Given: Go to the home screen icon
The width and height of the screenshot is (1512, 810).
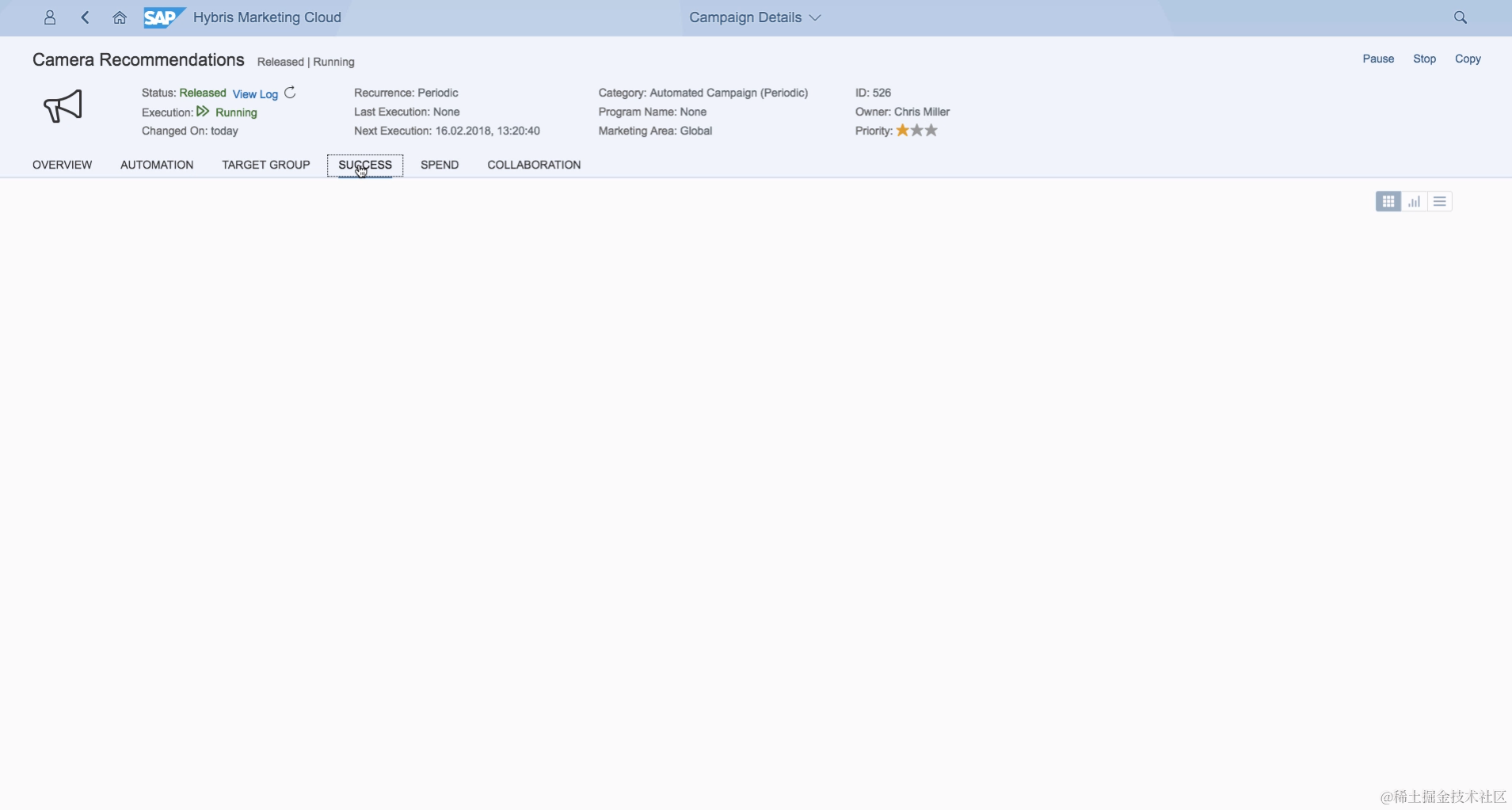Looking at the screenshot, I should coord(120,17).
